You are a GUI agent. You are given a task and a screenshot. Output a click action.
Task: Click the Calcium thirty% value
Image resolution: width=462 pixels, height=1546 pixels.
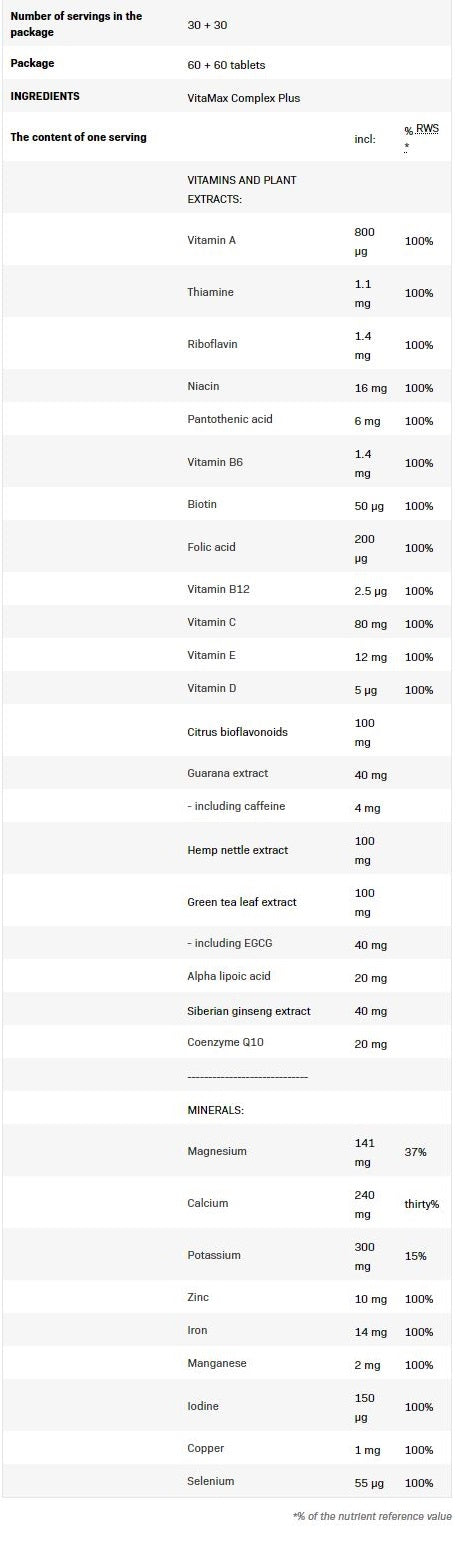pos(422,1204)
